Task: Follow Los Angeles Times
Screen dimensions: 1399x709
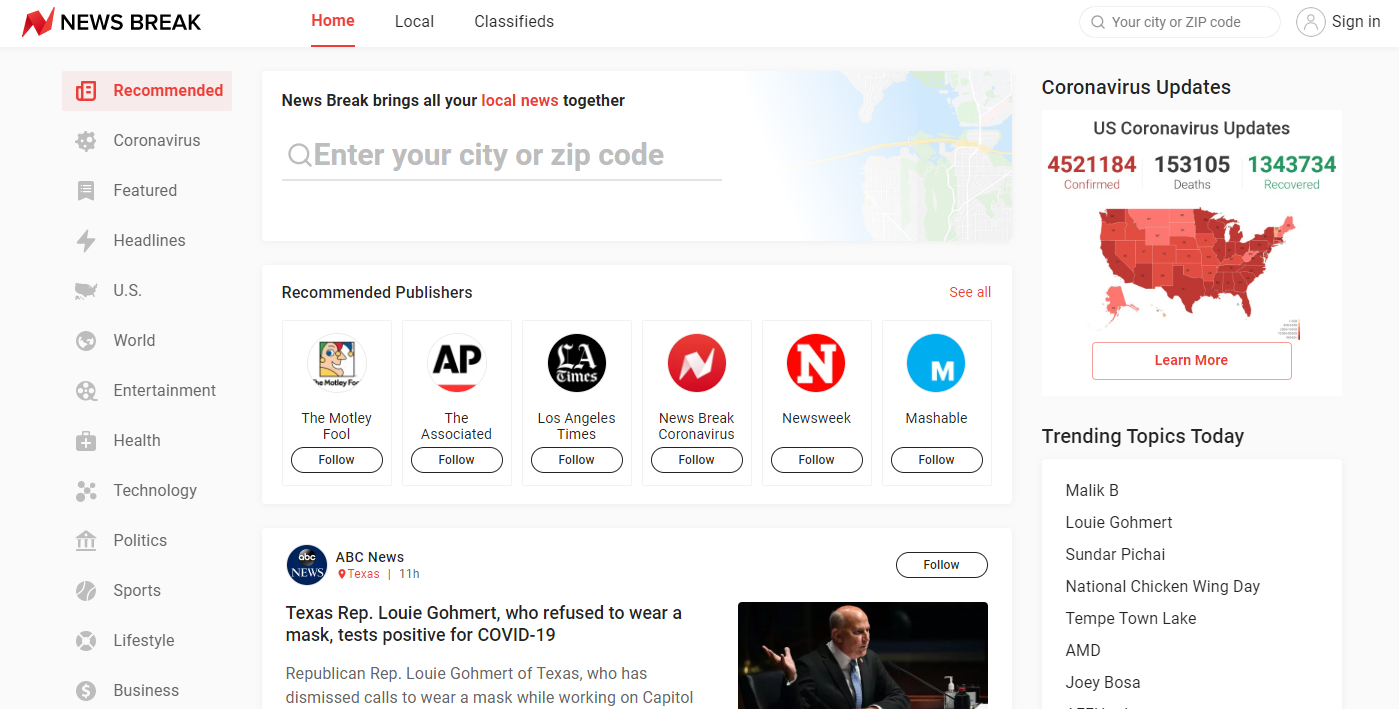Action: point(577,460)
